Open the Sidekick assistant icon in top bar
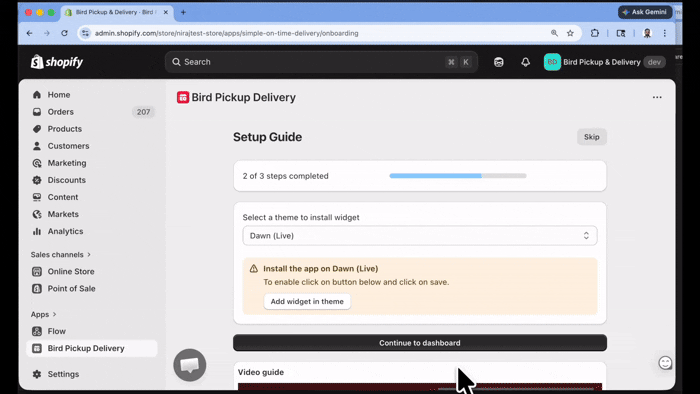700x394 pixels. pyautogui.click(x=499, y=62)
